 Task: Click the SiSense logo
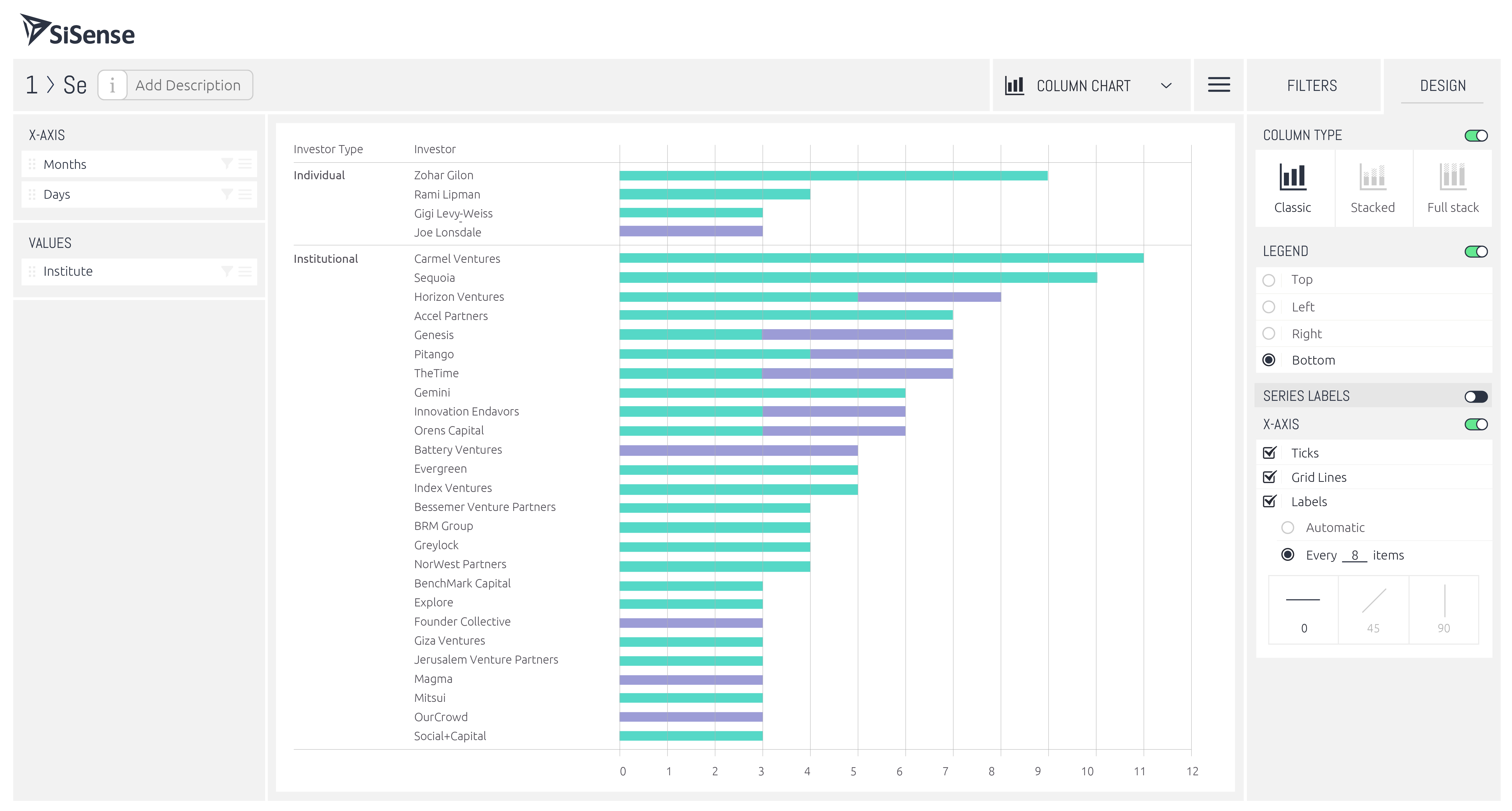(77, 30)
